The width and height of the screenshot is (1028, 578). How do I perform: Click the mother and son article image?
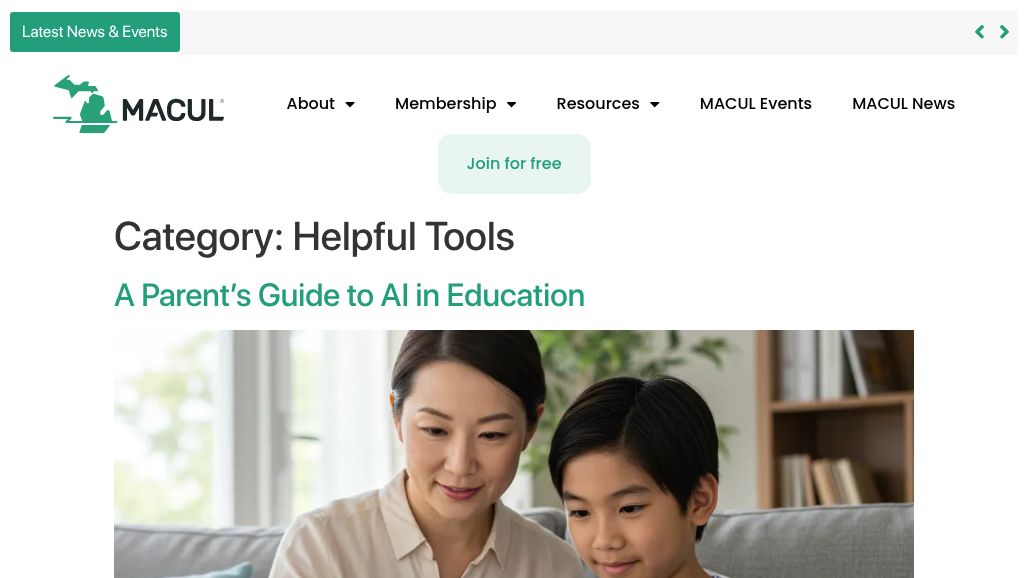(x=514, y=453)
